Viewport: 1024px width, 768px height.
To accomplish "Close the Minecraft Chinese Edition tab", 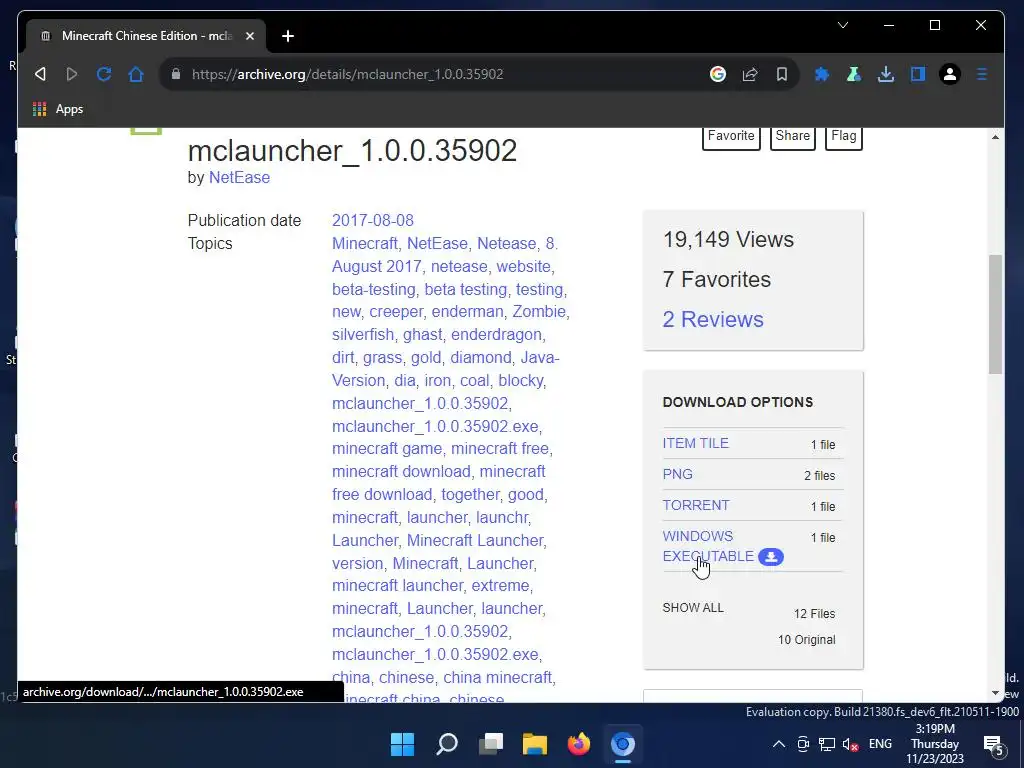I will point(249,36).
